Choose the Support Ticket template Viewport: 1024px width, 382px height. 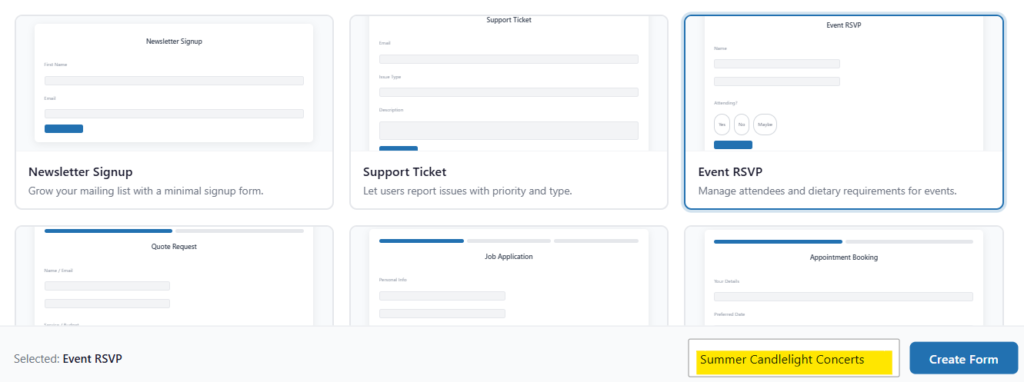pos(509,112)
